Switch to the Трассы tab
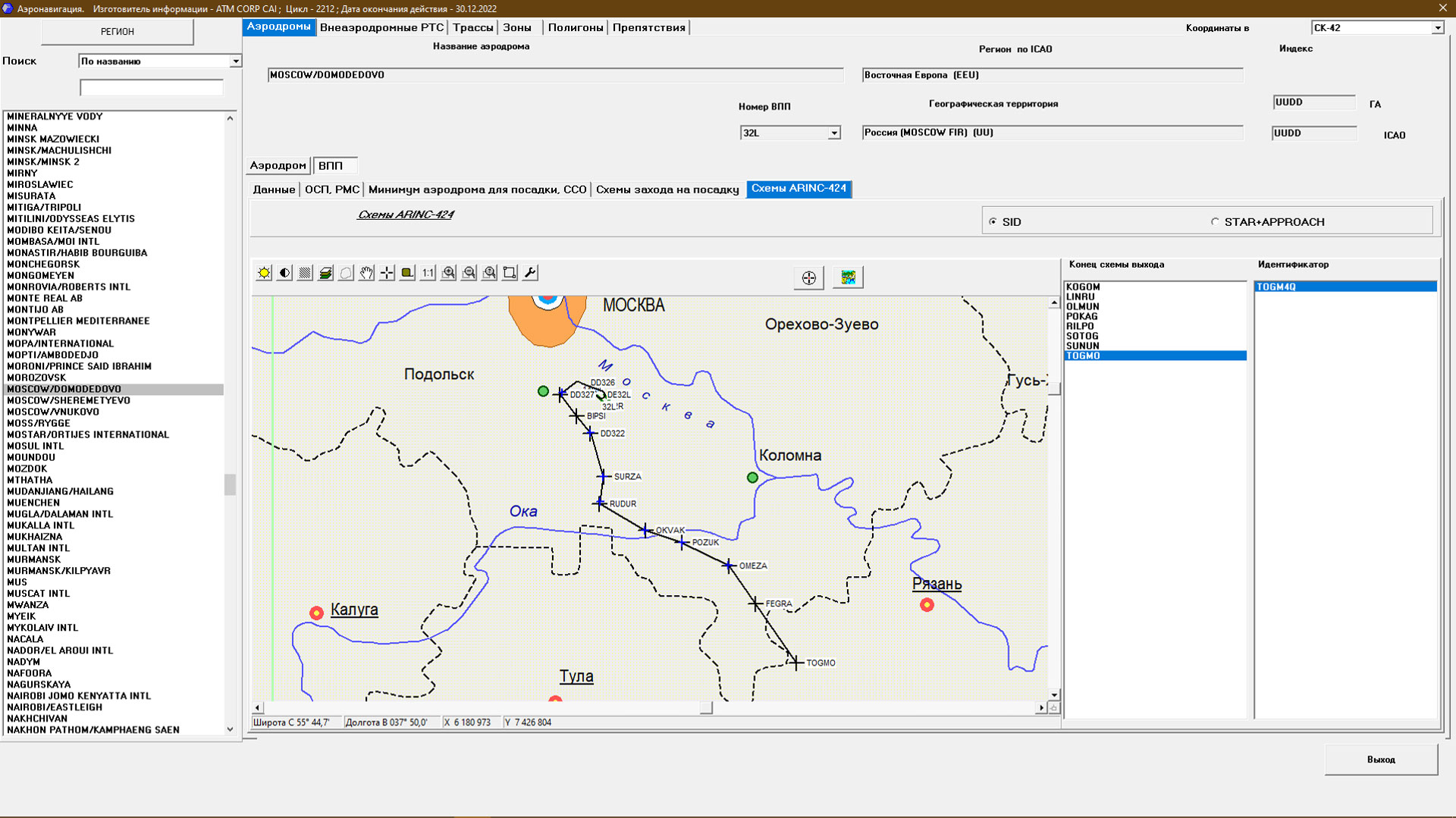Screen dimensions: 1456x818 [x=472, y=27]
